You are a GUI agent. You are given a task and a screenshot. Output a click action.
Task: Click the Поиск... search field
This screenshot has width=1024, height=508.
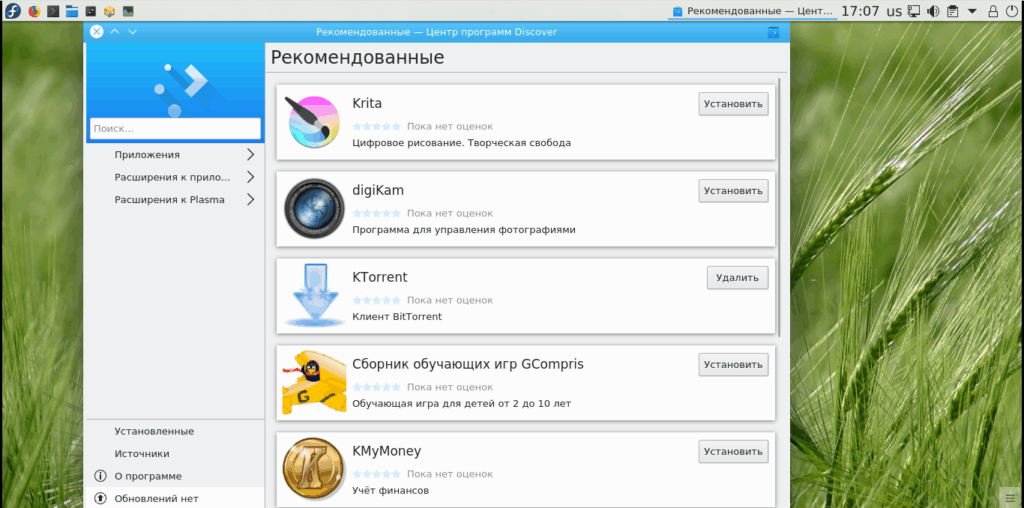pyautogui.click(x=175, y=129)
